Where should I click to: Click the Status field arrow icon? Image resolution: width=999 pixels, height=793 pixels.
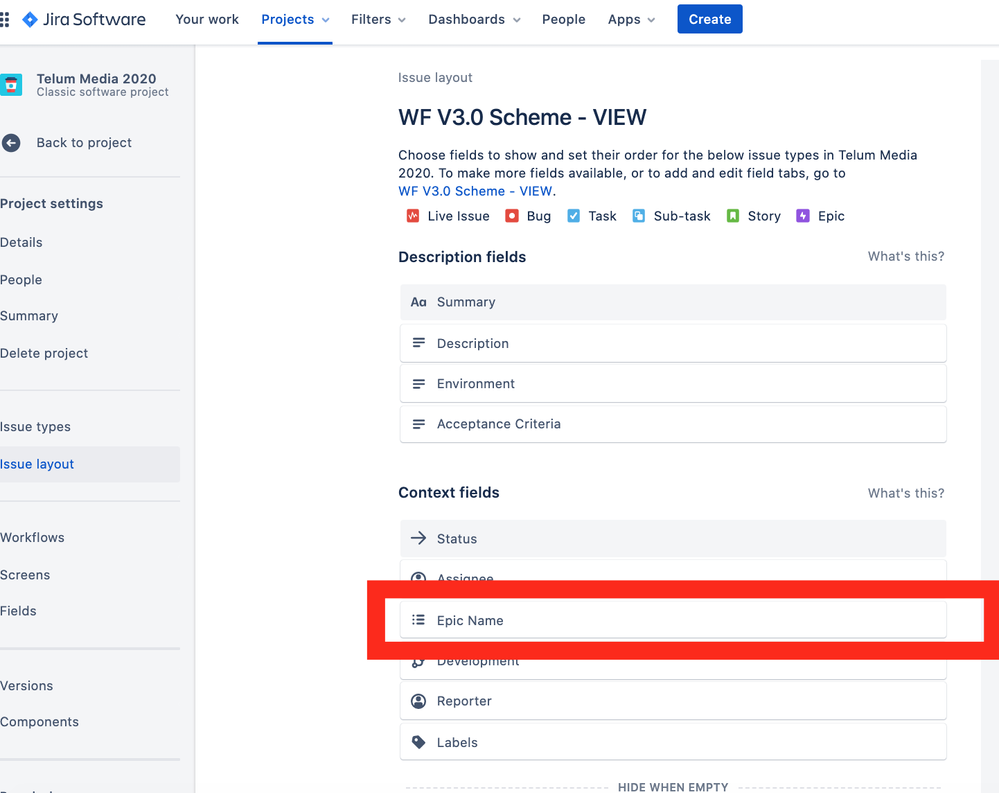[x=419, y=538]
